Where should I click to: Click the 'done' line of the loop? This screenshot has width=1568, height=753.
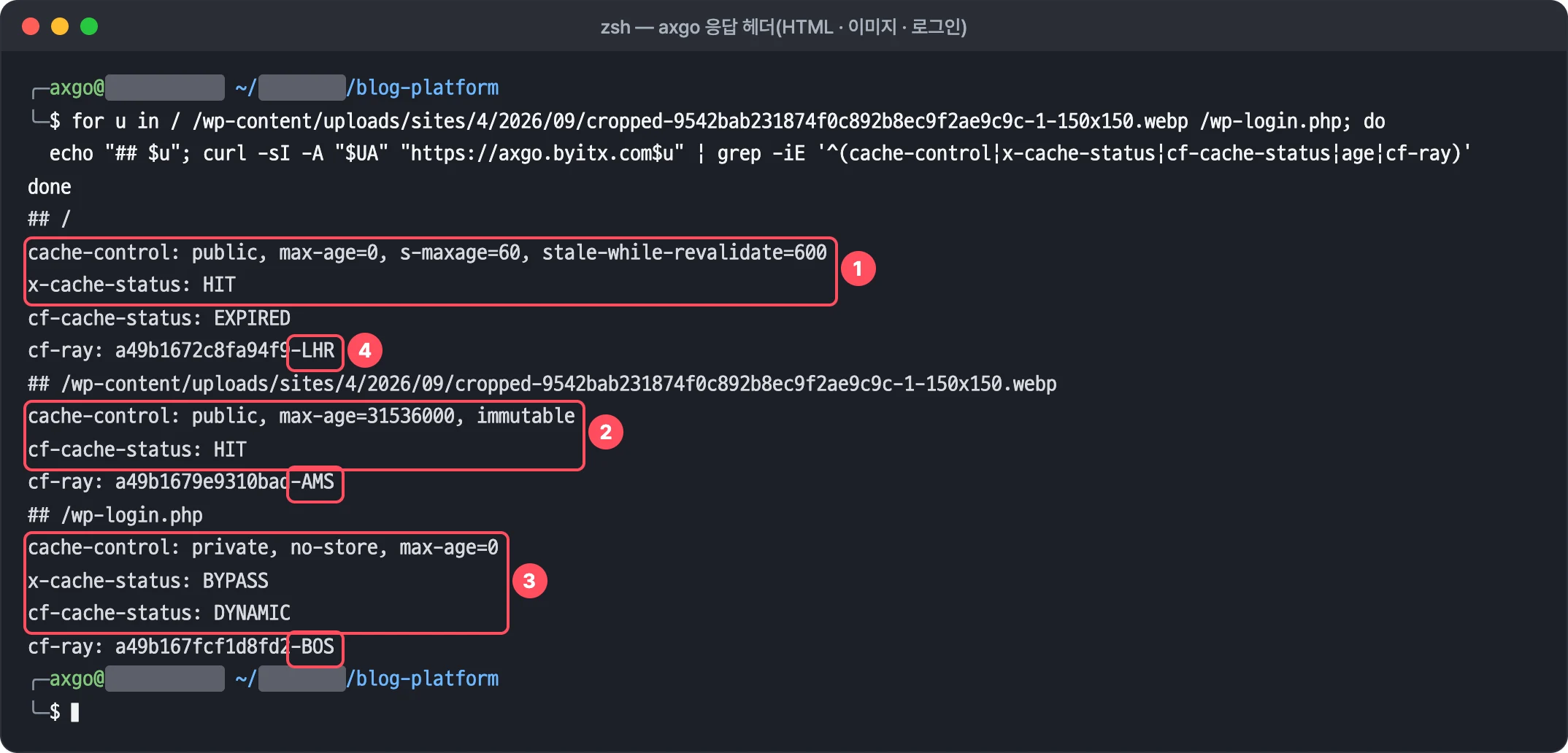coord(50,187)
